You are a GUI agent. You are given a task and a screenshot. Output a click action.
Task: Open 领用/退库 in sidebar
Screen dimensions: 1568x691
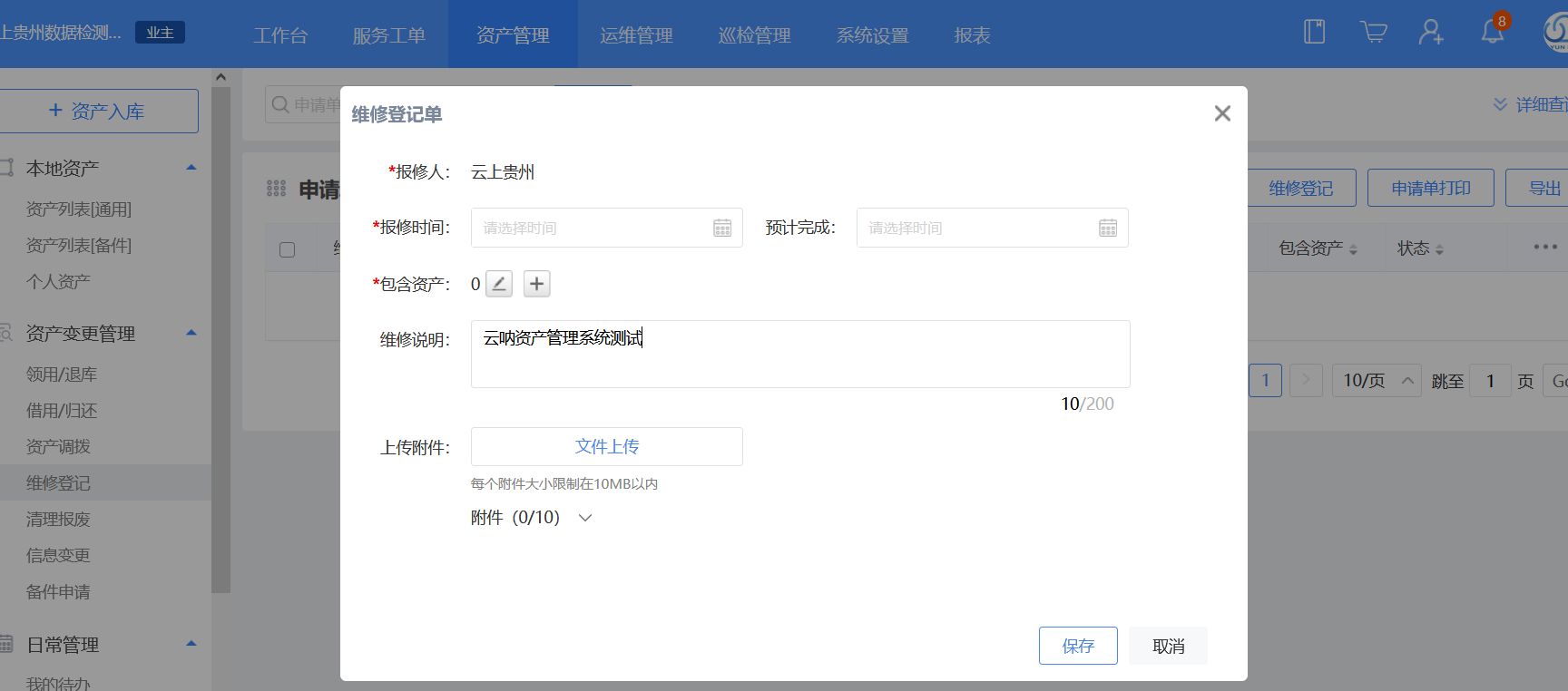(62, 375)
